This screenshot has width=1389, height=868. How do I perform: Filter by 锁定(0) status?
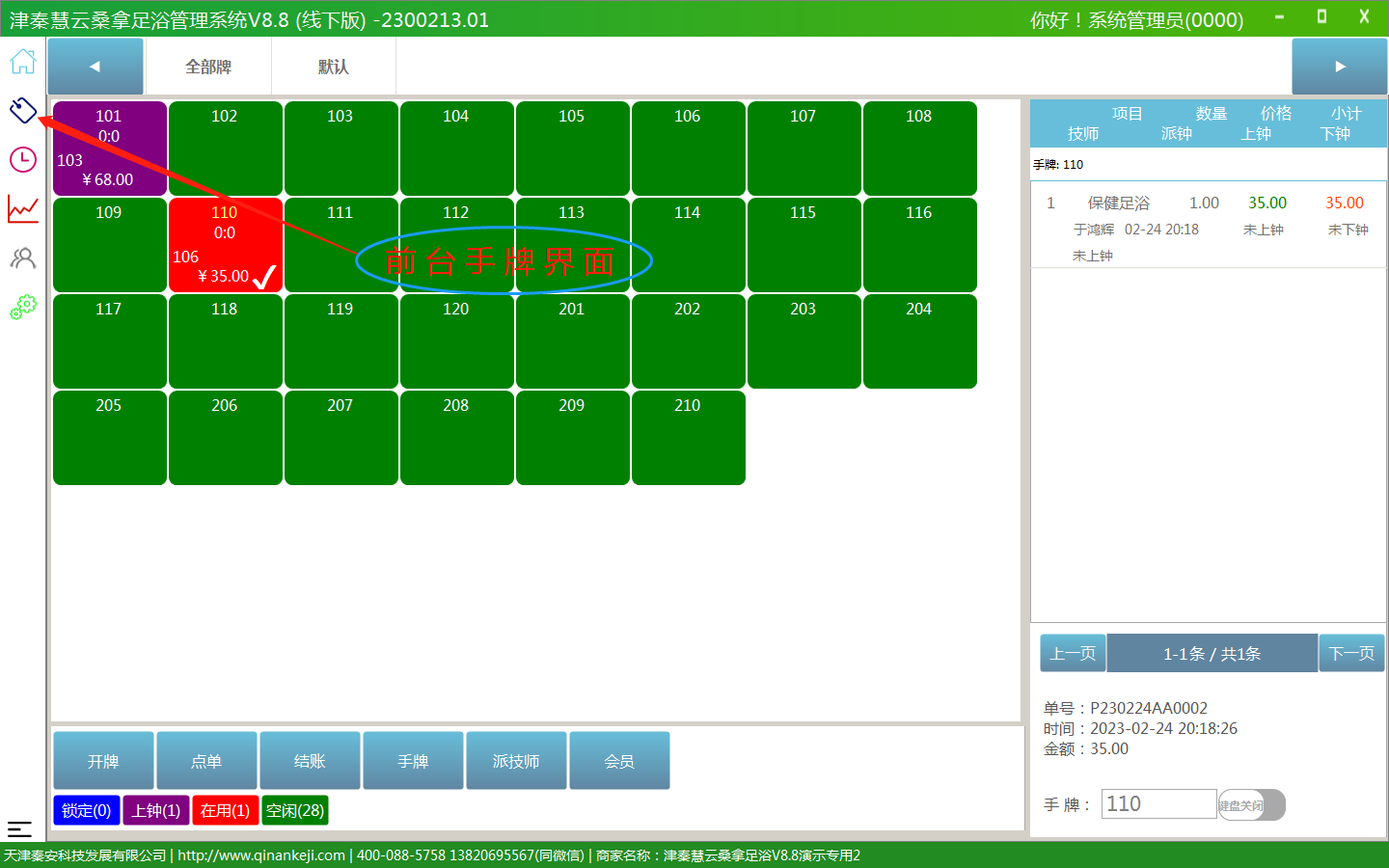pyautogui.click(x=87, y=811)
